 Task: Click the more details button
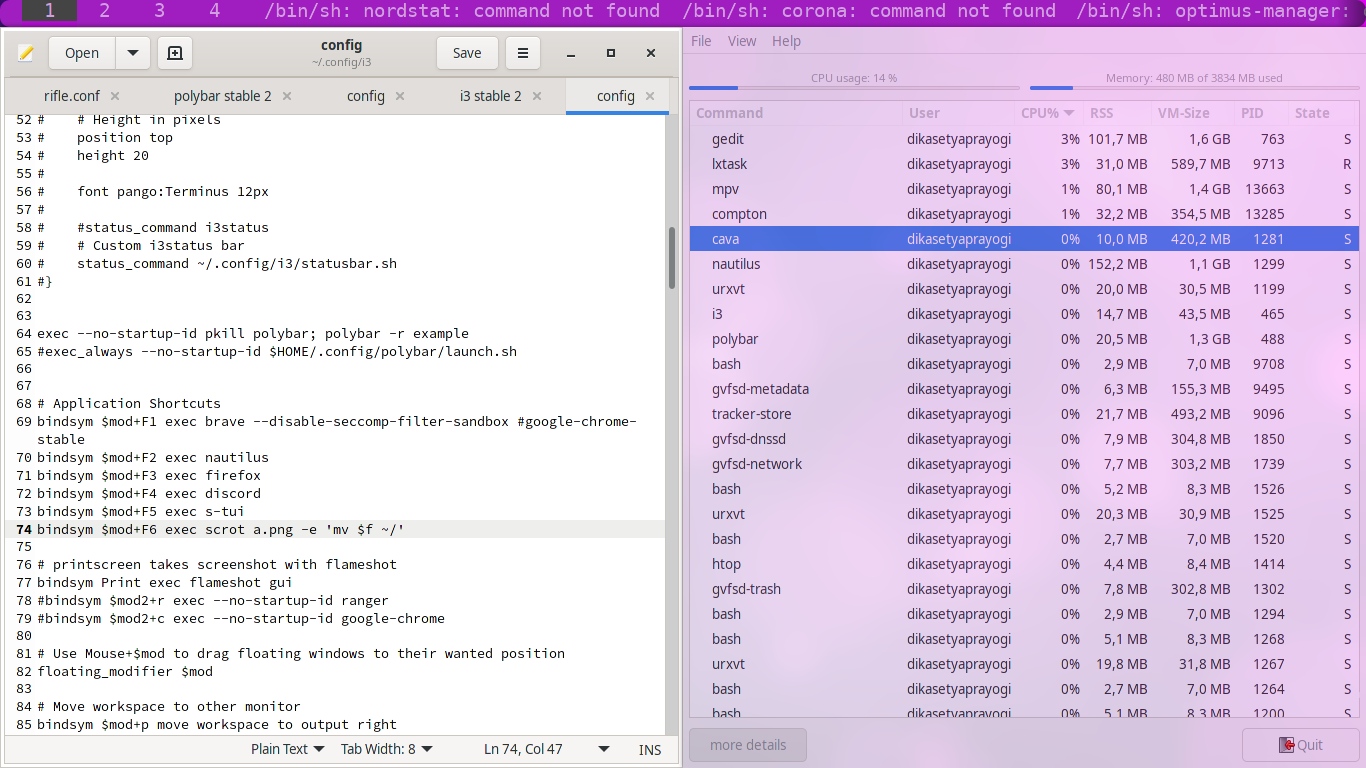pyautogui.click(x=748, y=745)
